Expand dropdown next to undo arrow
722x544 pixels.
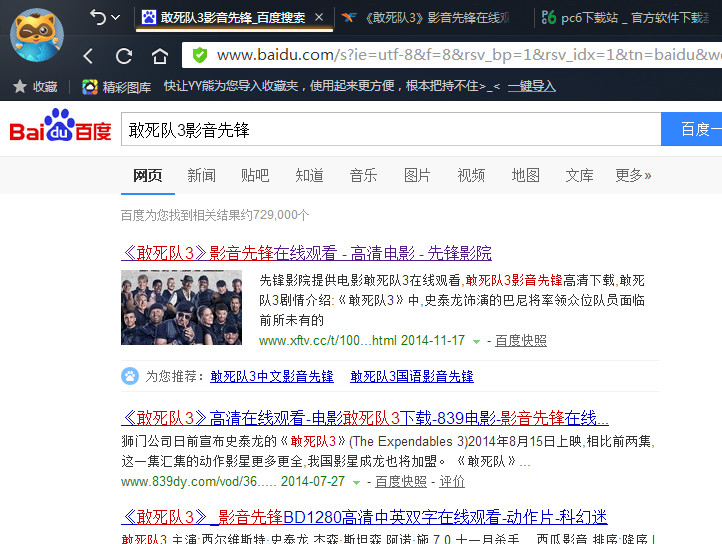pyautogui.click(x=116, y=17)
